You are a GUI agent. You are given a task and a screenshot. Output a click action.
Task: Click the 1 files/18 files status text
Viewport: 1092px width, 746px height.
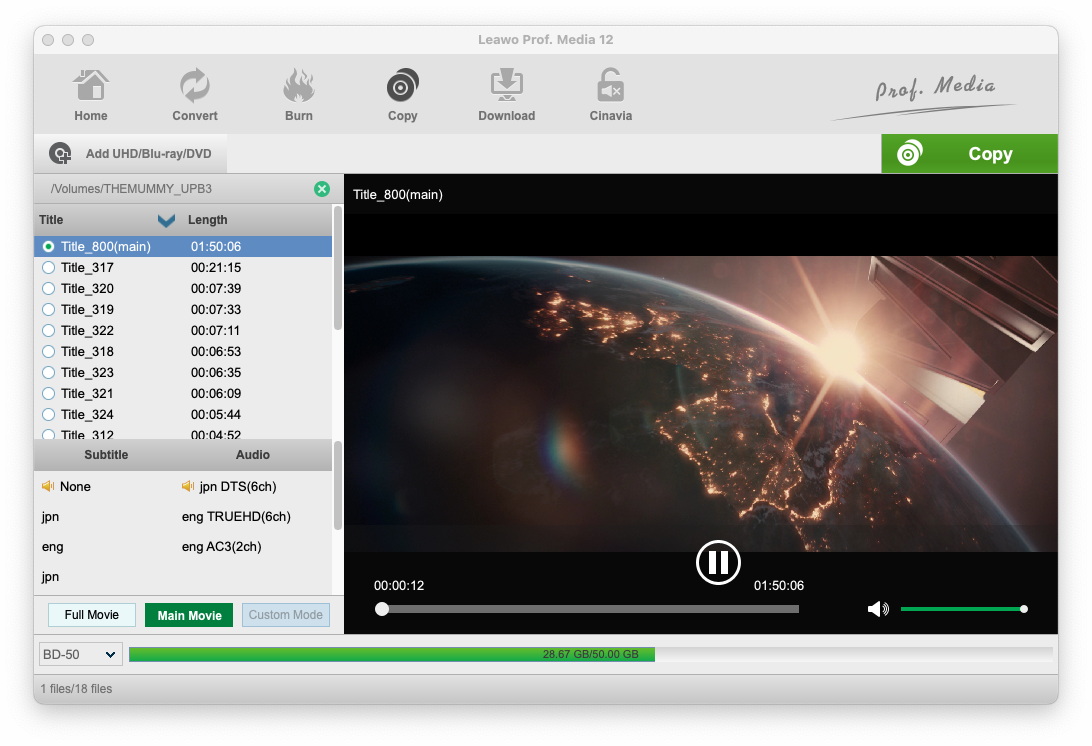point(76,688)
